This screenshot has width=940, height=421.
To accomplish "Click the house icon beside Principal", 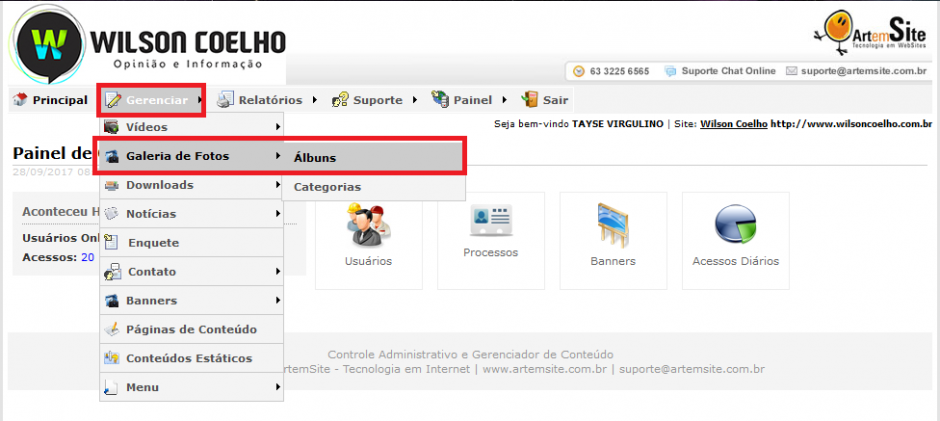I will [x=20, y=100].
